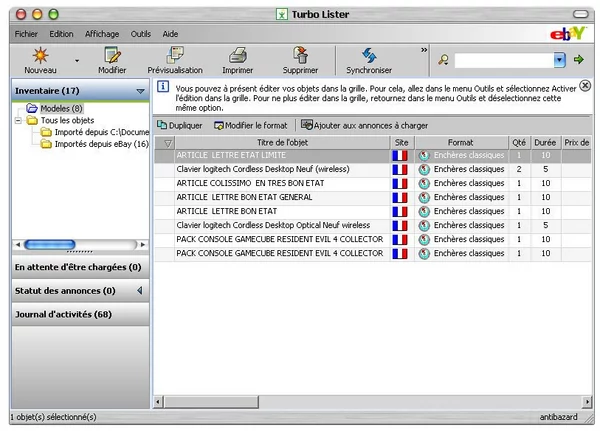The height and width of the screenshot is (431, 600).
Task: Click the grid filter triangle header
Action: (x=168, y=143)
